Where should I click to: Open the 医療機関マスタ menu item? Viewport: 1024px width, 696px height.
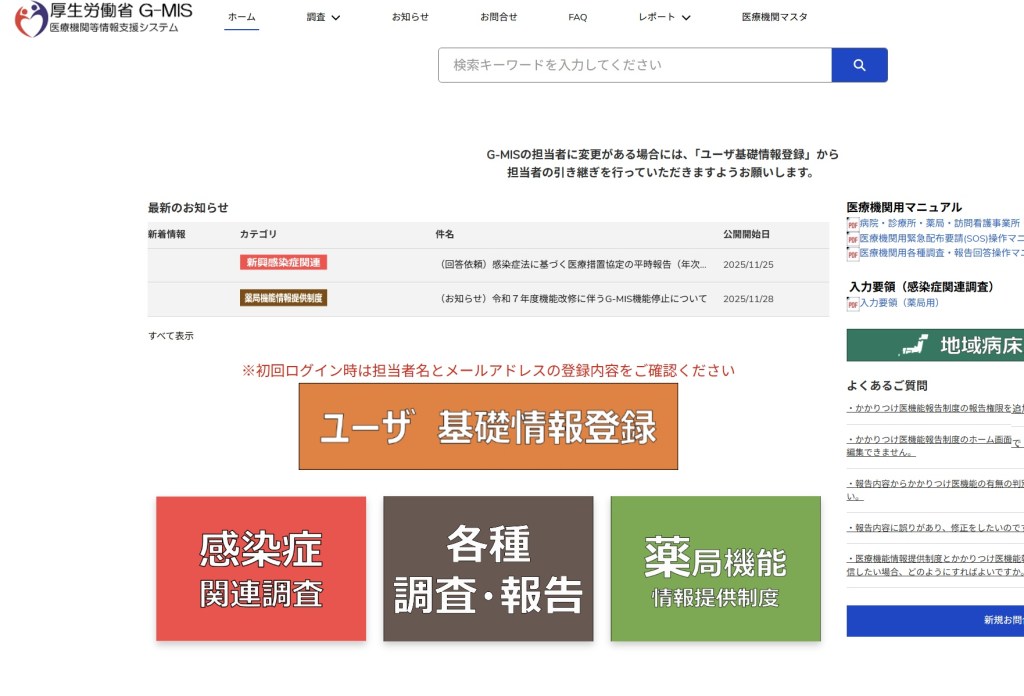pyautogui.click(x=774, y=17)
